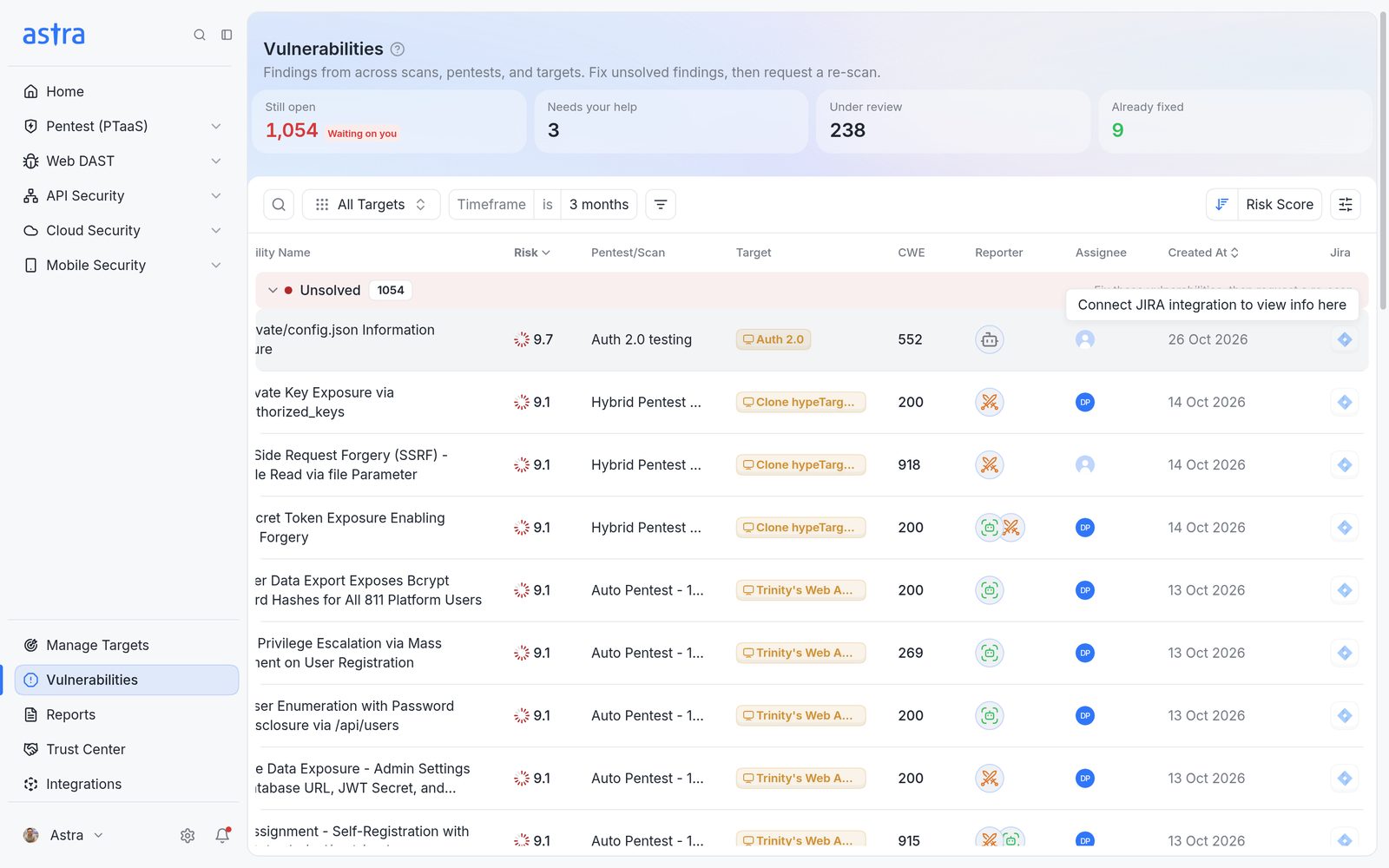Open the Under review 238 card

(x=953, y=122)
